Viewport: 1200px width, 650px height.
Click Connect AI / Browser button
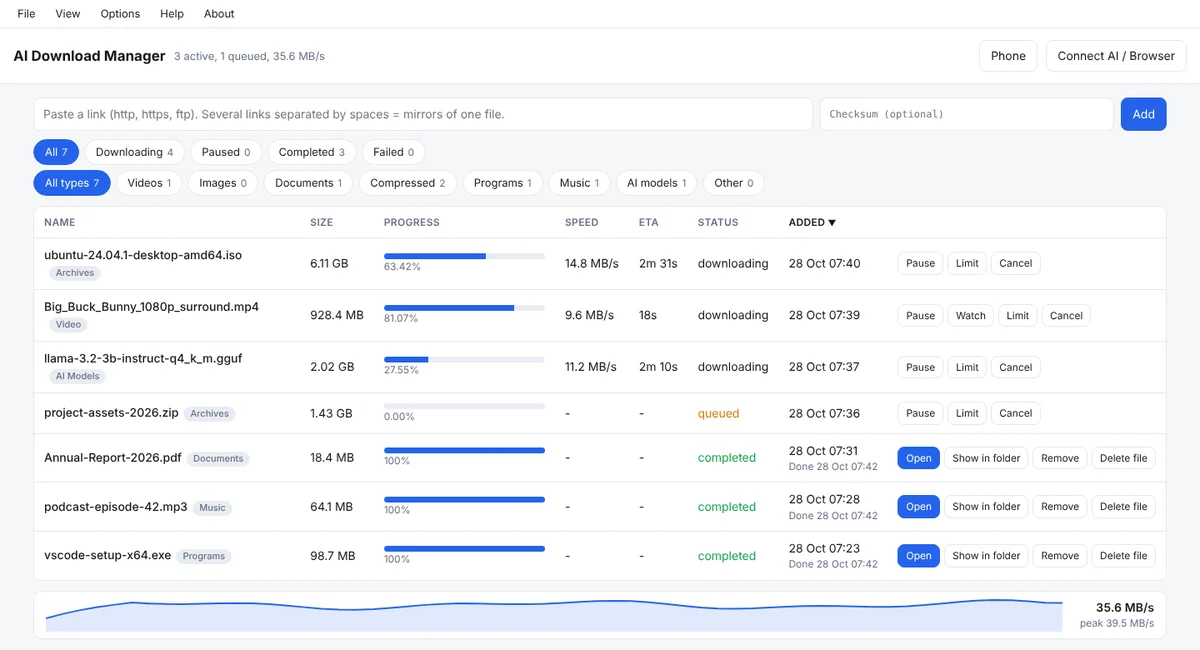pyautogui.click(x=1116, y=56)
